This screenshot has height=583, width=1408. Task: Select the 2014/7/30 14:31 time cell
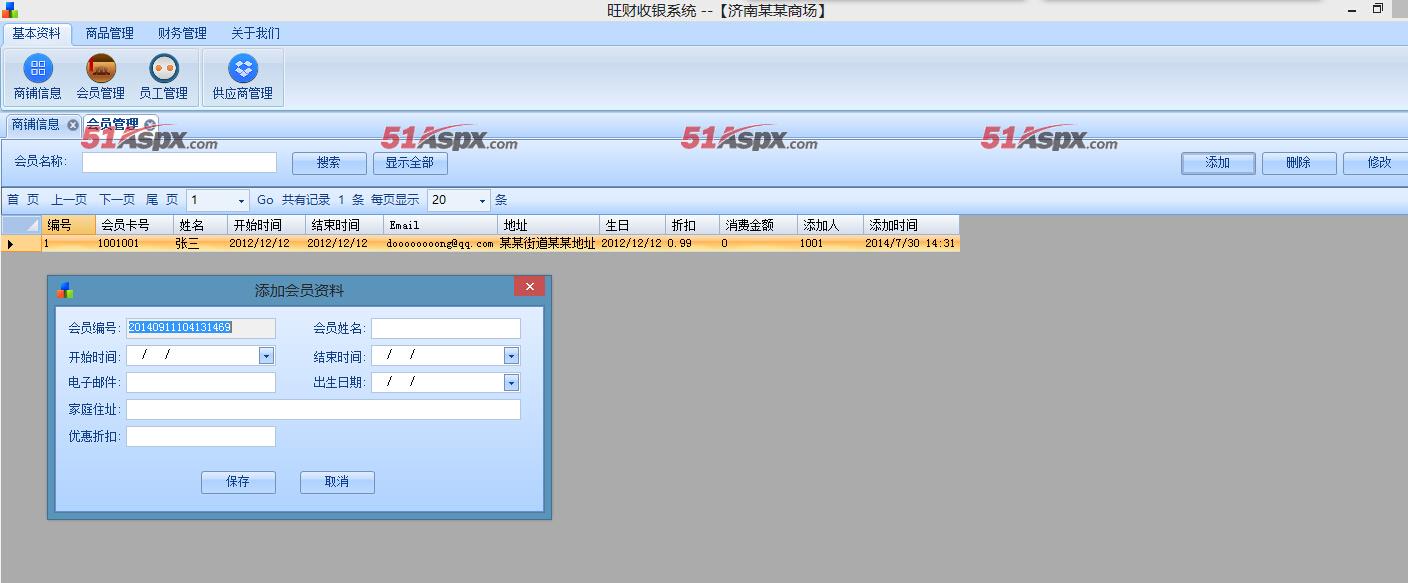(911, 243)
